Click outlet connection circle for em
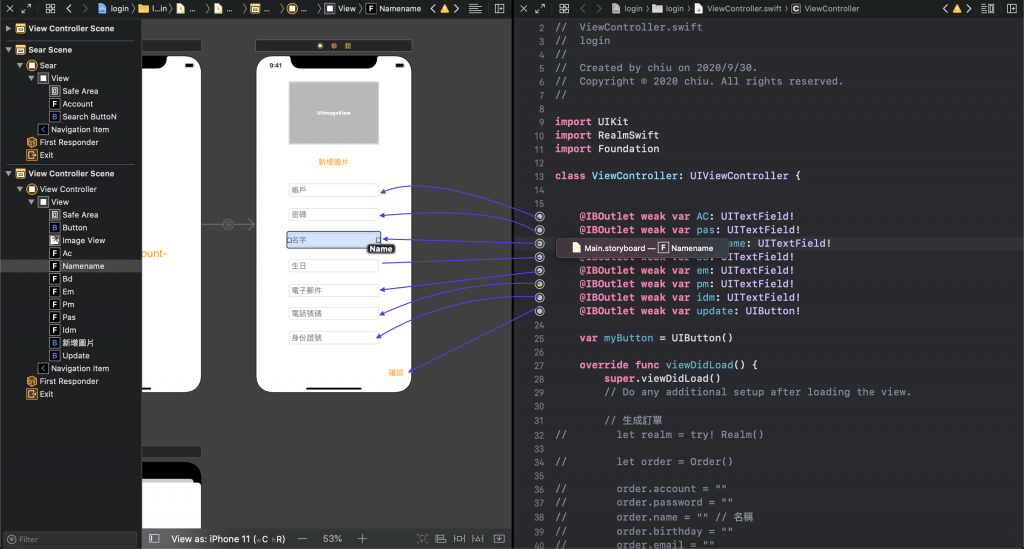Screen dimensions: 1024x549 tap(539, 270)
